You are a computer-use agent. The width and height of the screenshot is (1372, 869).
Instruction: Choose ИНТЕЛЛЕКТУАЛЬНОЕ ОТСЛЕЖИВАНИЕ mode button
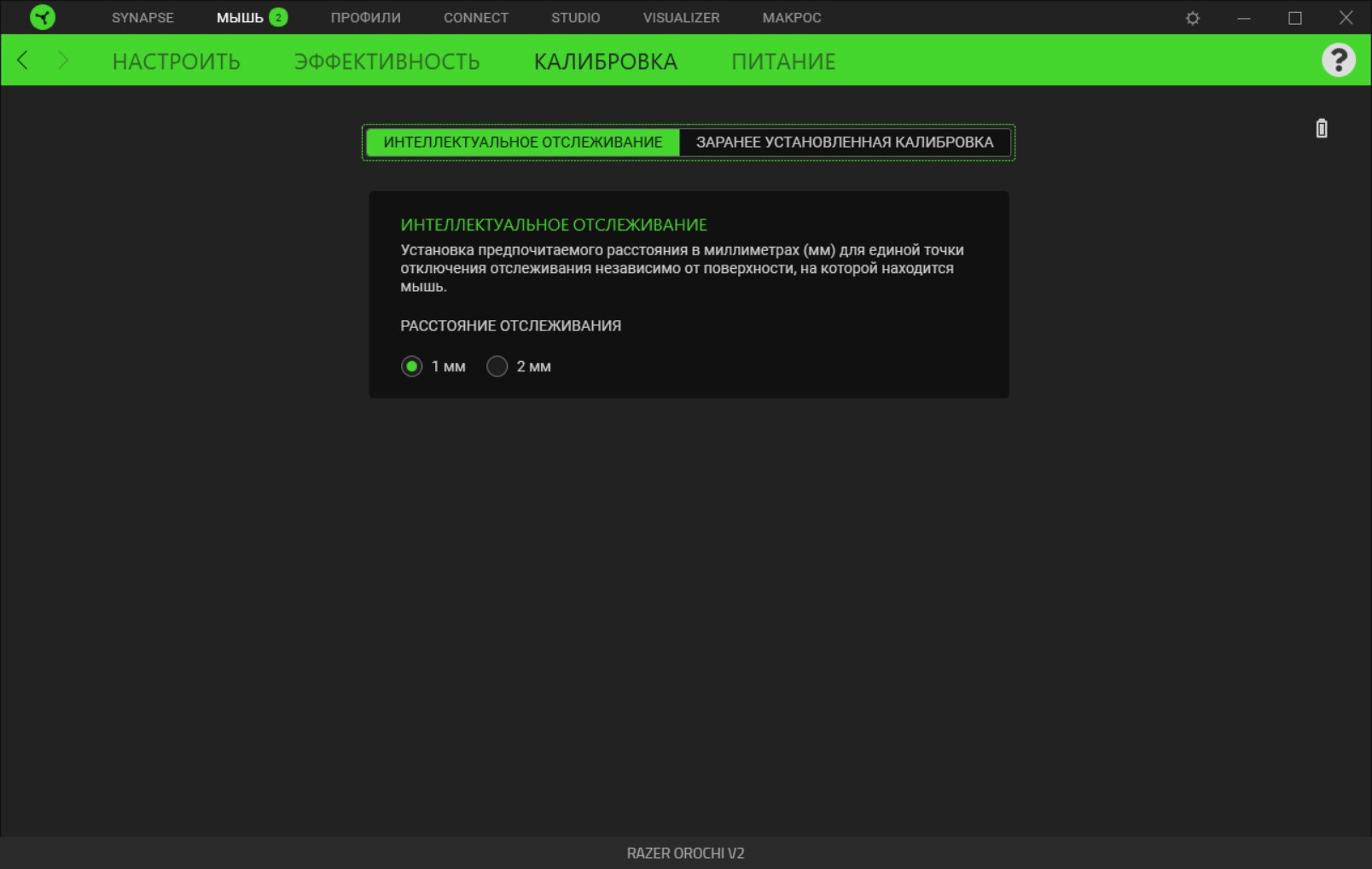523,143
